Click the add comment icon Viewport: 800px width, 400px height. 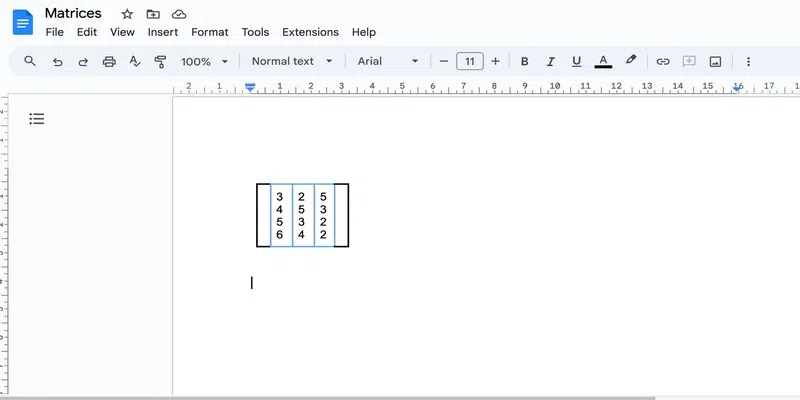click(689, 62)
